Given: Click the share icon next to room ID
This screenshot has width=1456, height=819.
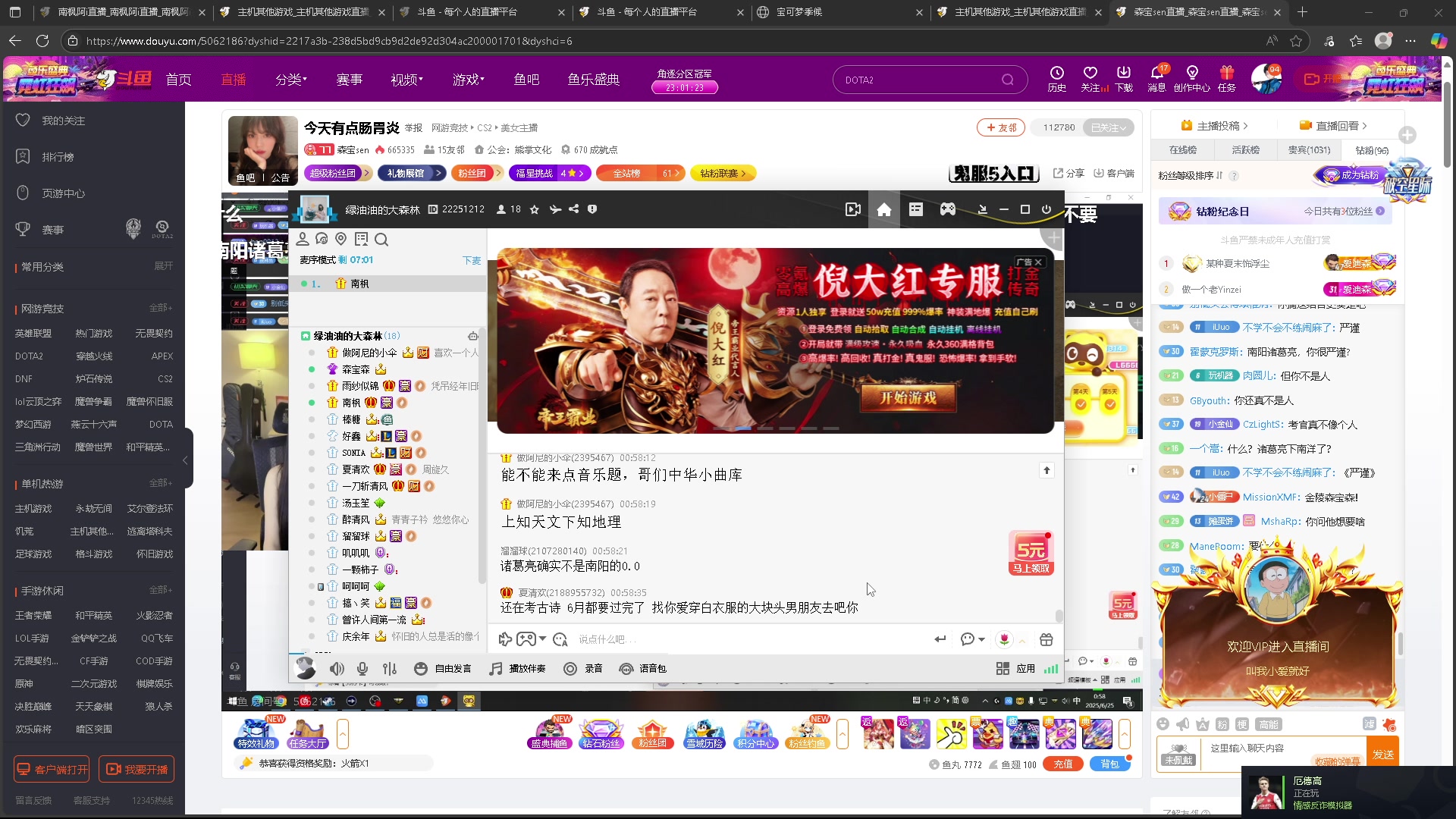Looking at the screenshot, I should pos(574,209).
